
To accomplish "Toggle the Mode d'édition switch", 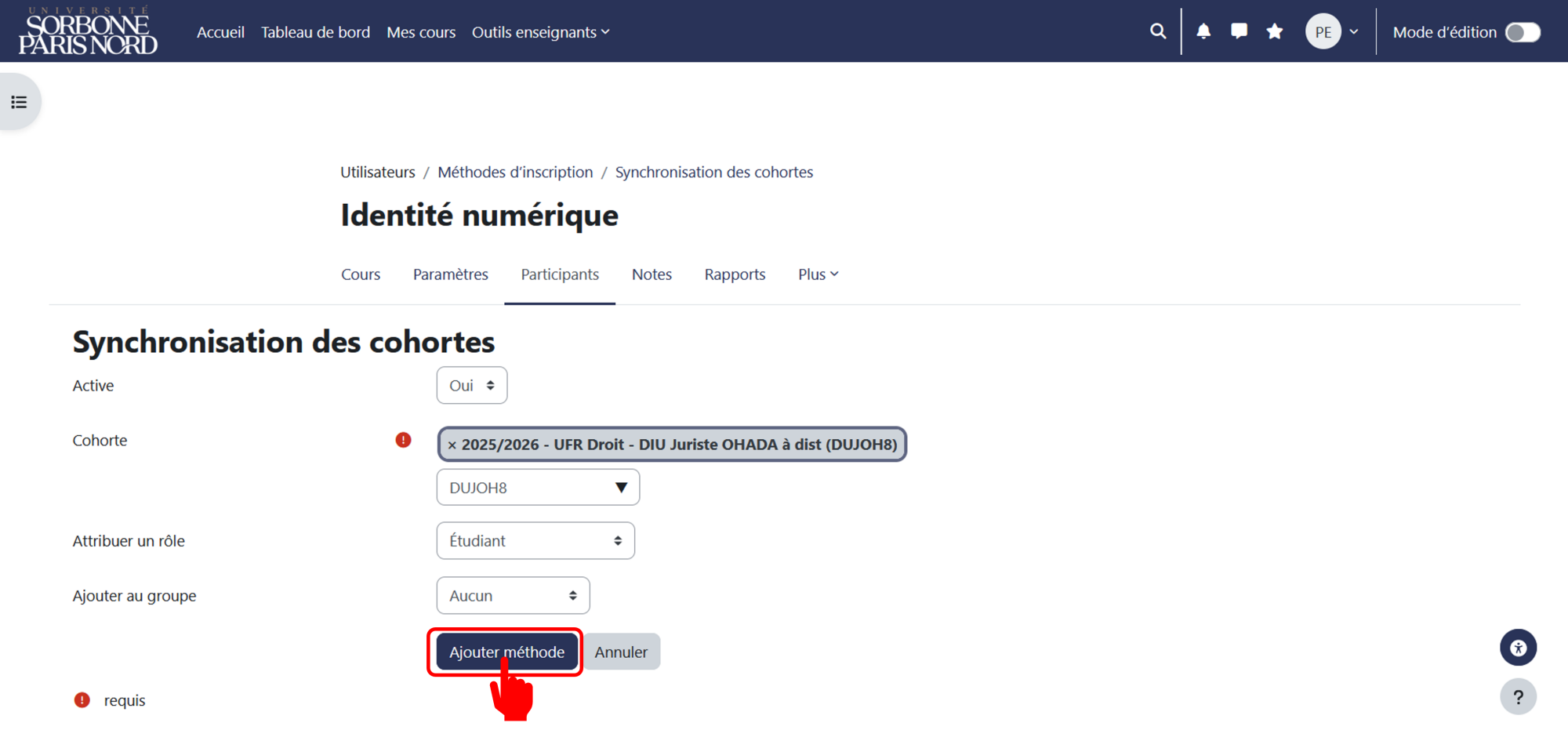I will click(x=1523, y=32).
